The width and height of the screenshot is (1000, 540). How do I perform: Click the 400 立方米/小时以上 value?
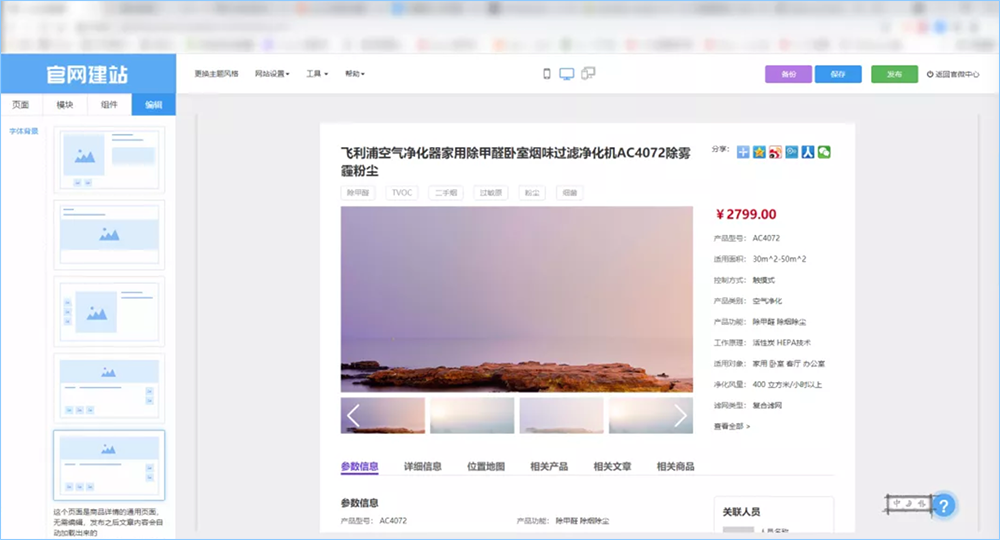click(787, 384)
